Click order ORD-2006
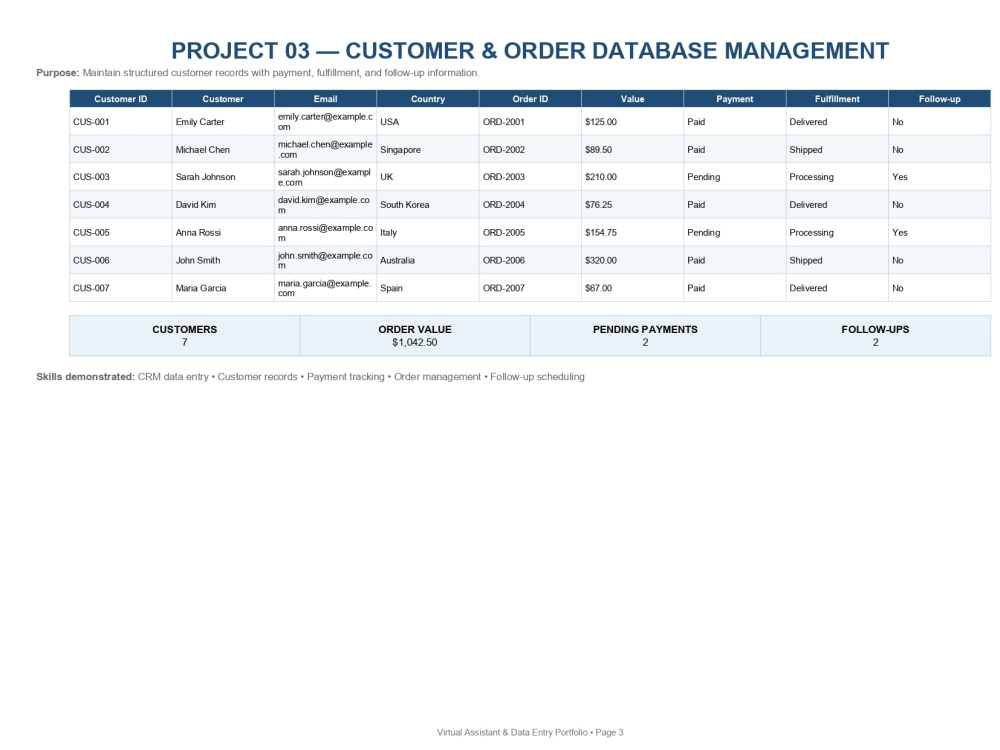 coord(504,260)
